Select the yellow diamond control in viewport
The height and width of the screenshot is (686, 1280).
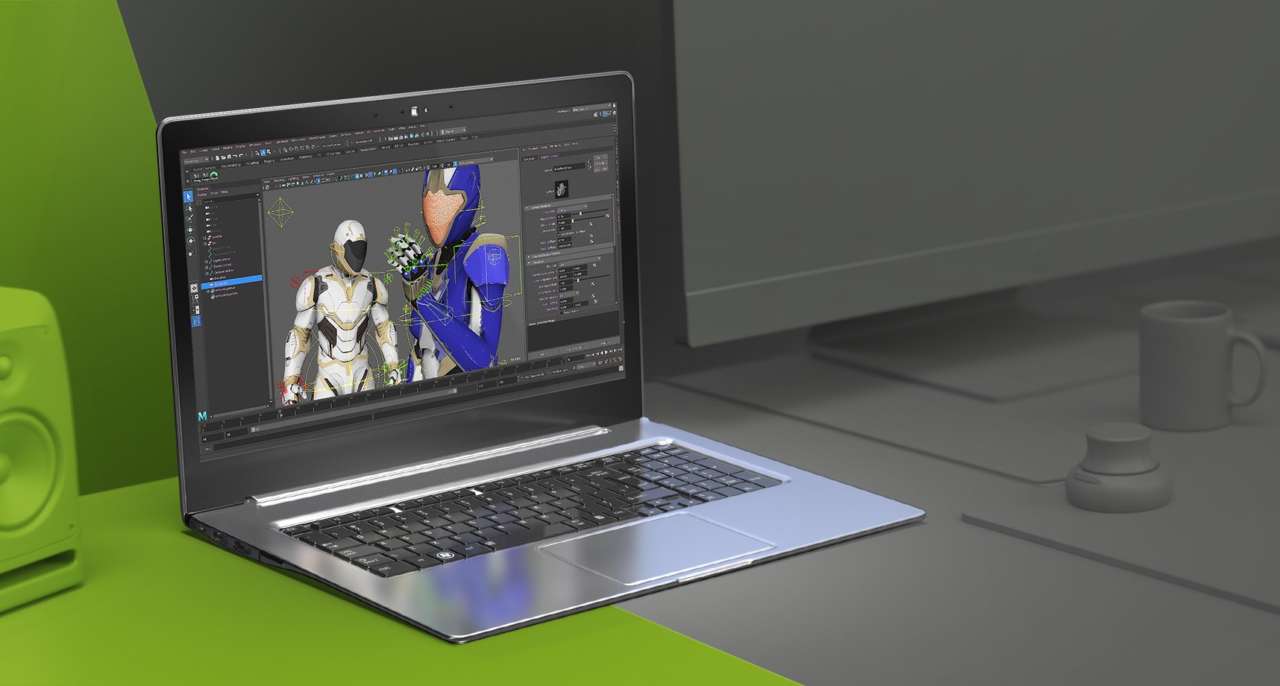click(280, 213)
